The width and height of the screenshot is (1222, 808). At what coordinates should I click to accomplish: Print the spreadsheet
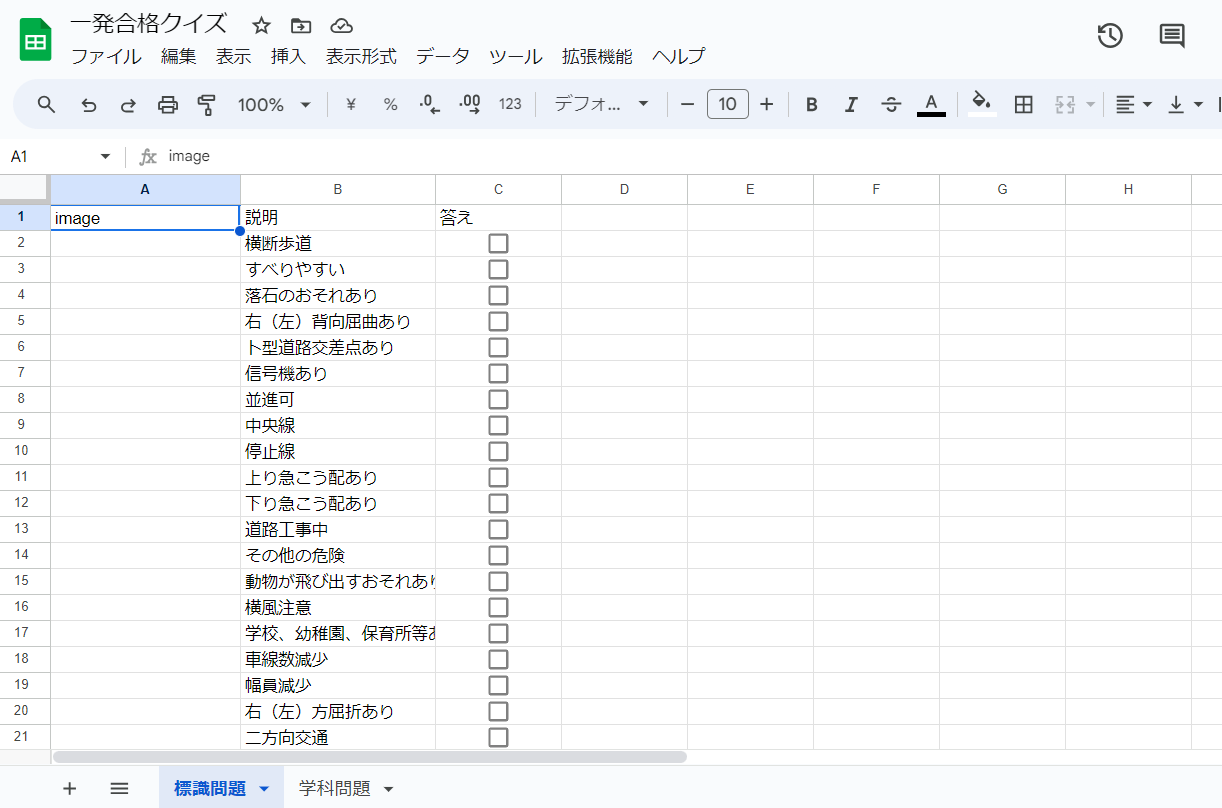click(x=168, y=104)
